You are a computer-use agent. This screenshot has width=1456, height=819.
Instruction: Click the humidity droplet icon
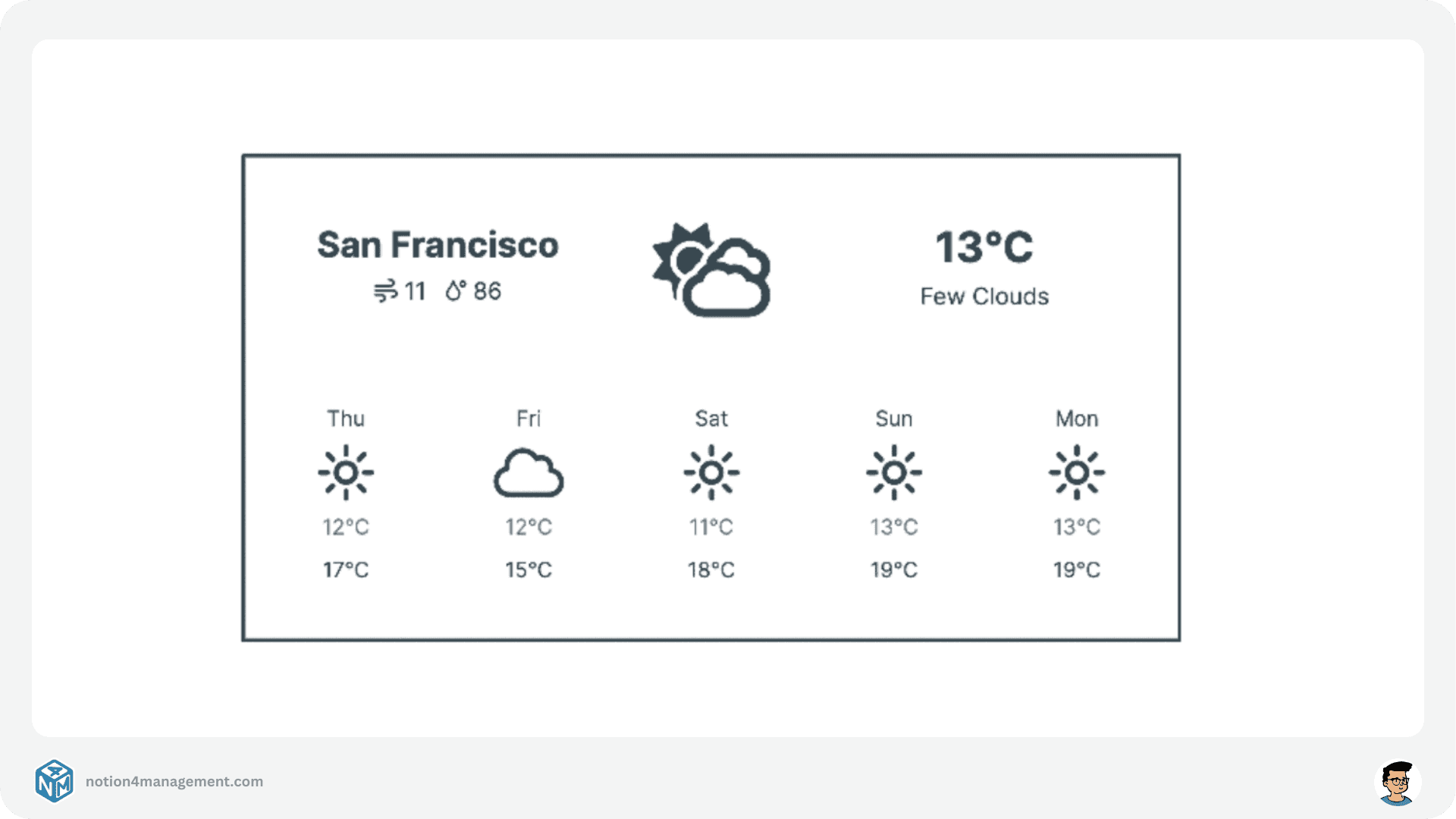pyautogui.click(x=455, y=290)
